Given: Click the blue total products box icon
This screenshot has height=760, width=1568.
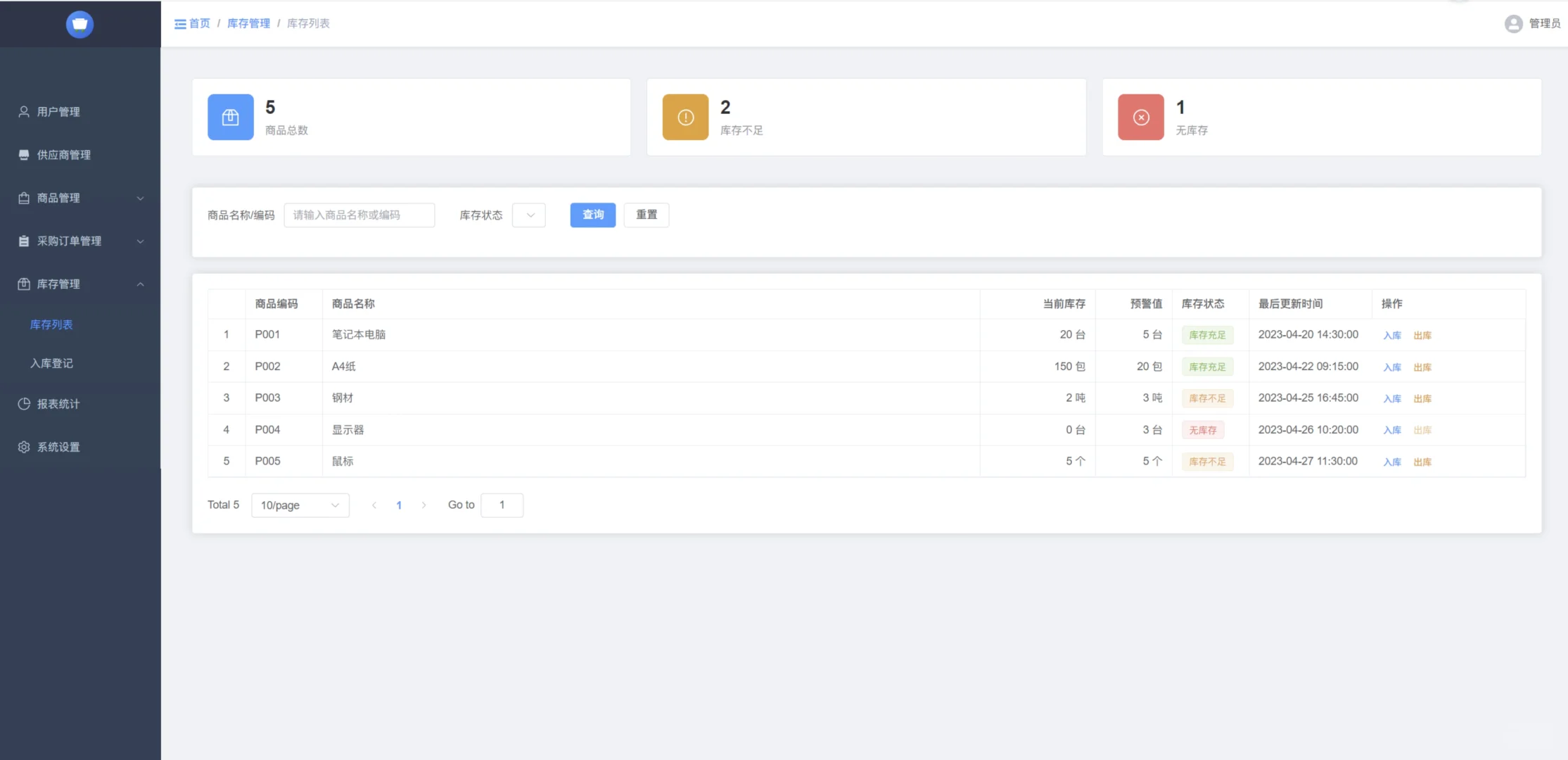Looking at the screenshot, I should (230, 118).
